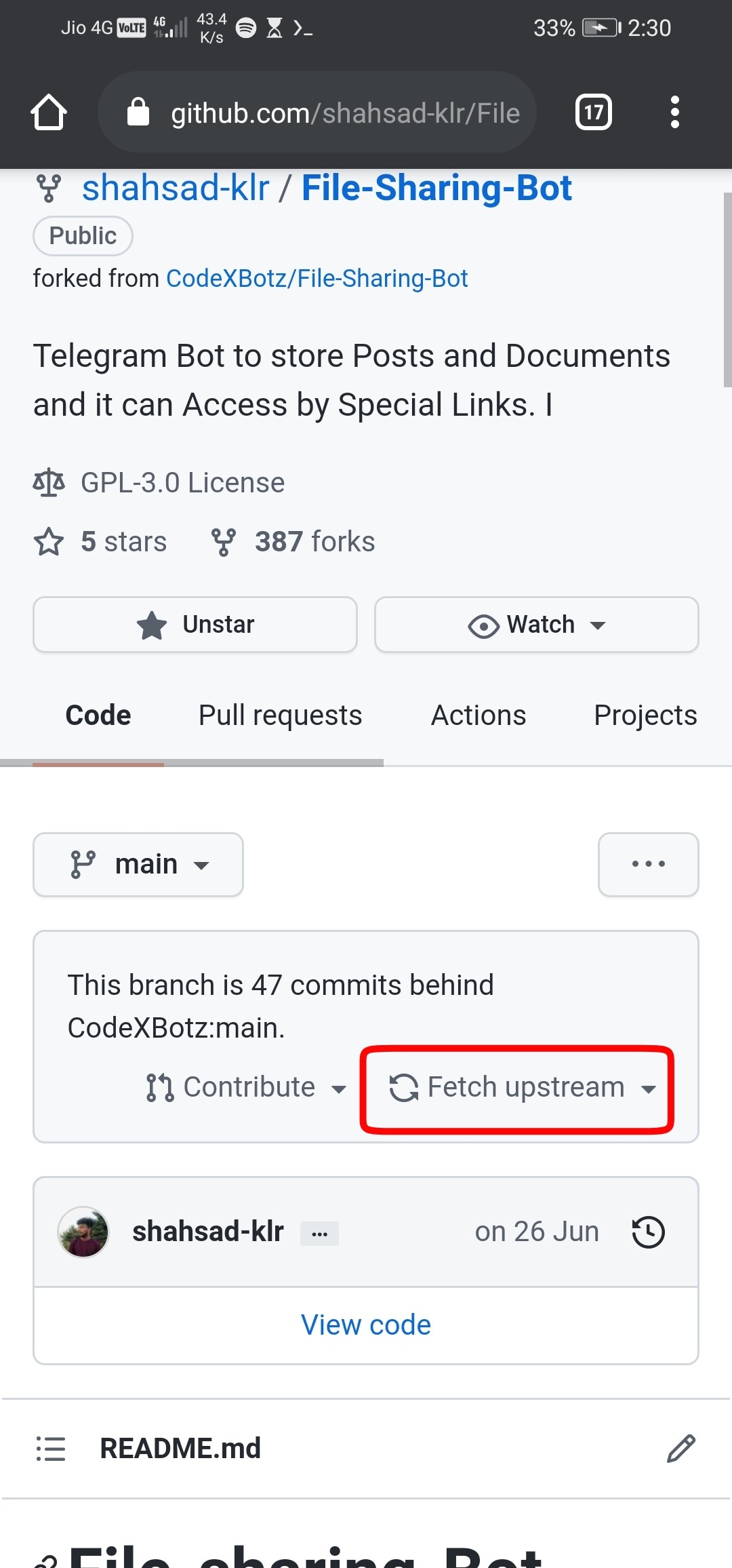The width and height of the screenshot is (732, 1568).
Task: Open the browser three-dot overflow menu
Action: click(x=674, y=112)
